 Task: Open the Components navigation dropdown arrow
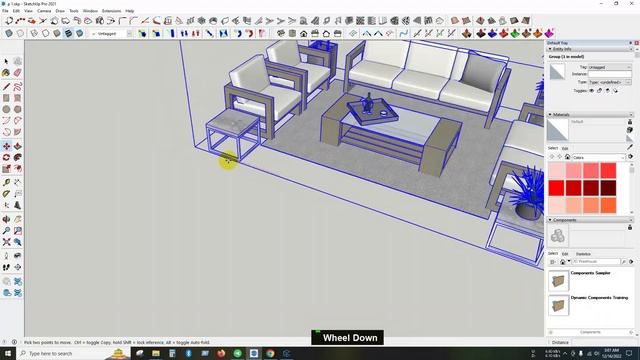point(569,262)
